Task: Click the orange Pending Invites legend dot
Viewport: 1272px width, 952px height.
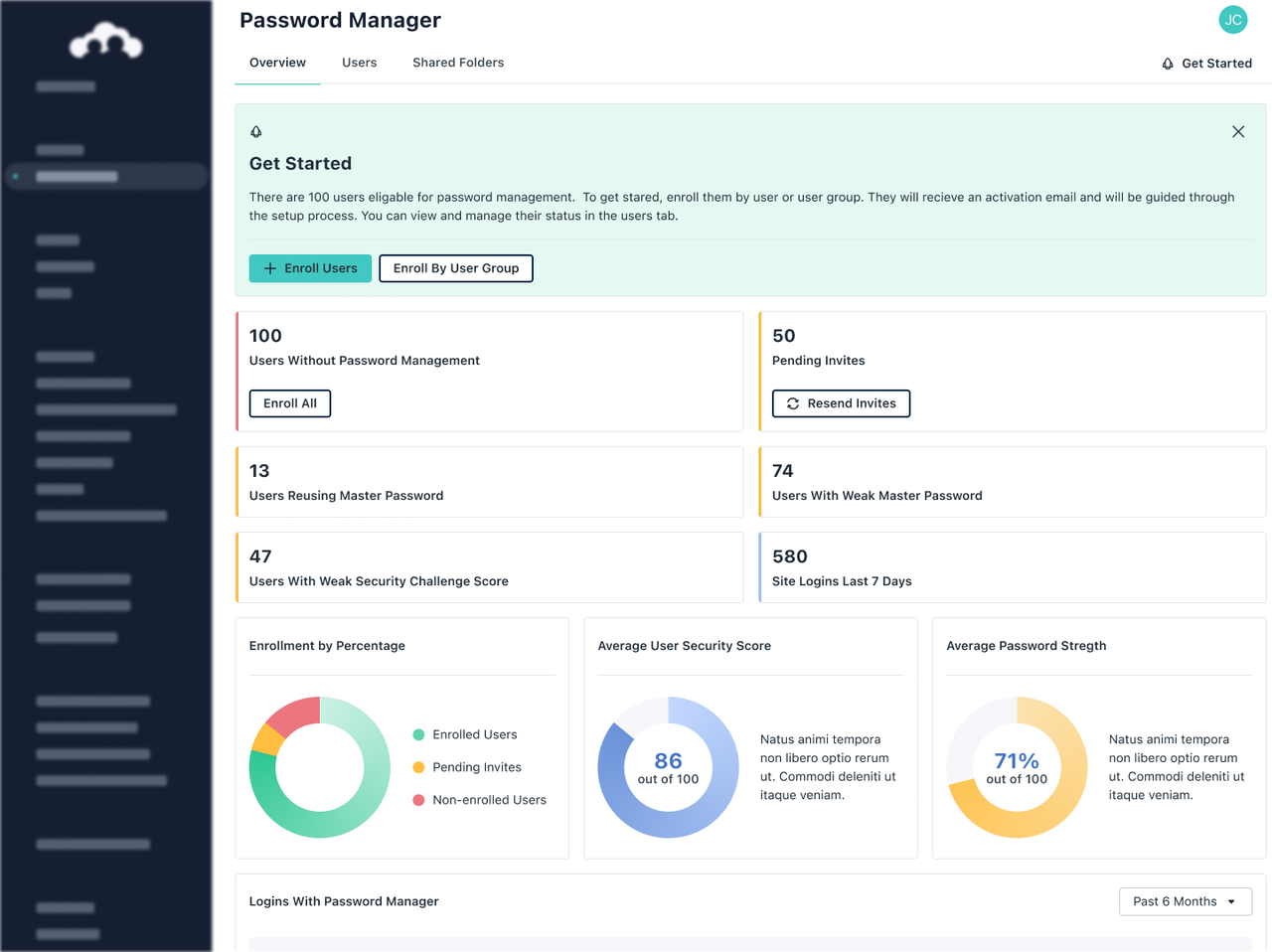Action: point(418,767)
